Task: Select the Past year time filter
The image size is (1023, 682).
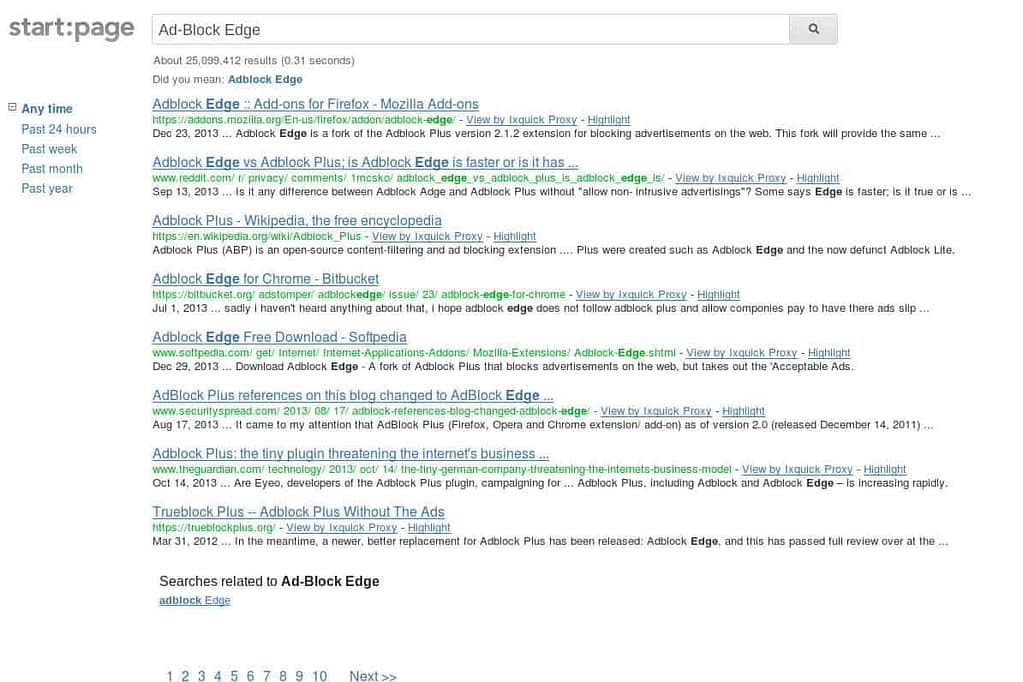Action: pos(47,188)
